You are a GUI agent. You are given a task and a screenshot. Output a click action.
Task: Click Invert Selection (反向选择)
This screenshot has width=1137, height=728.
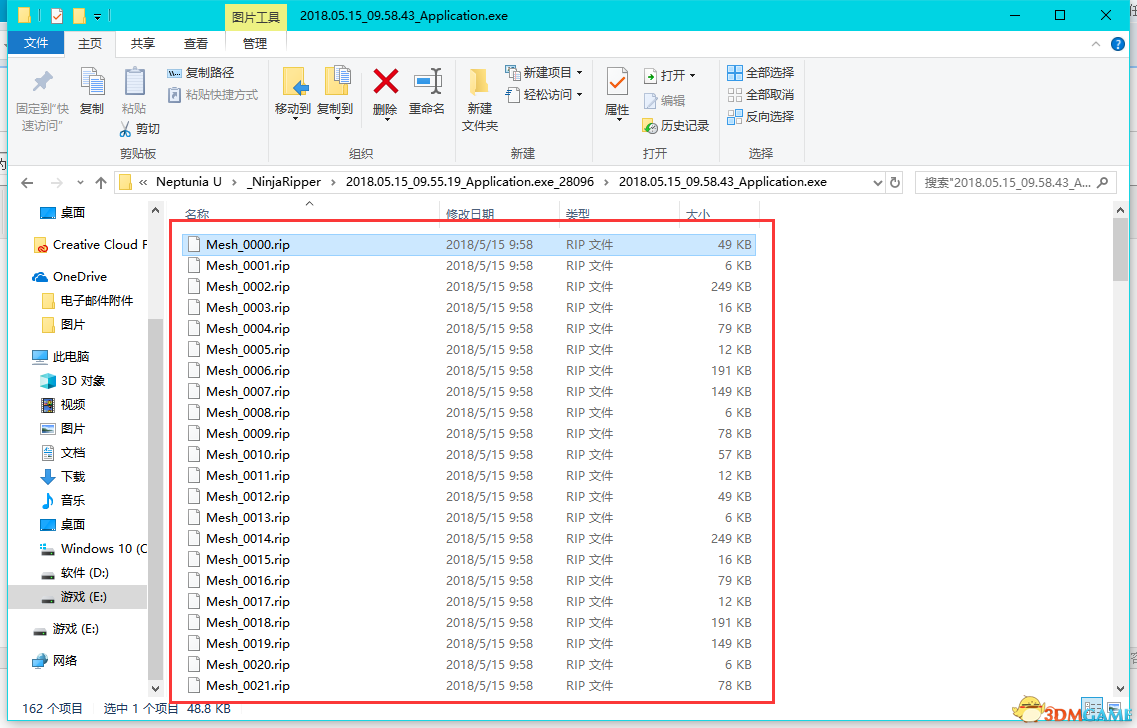(x=761, y=117)
